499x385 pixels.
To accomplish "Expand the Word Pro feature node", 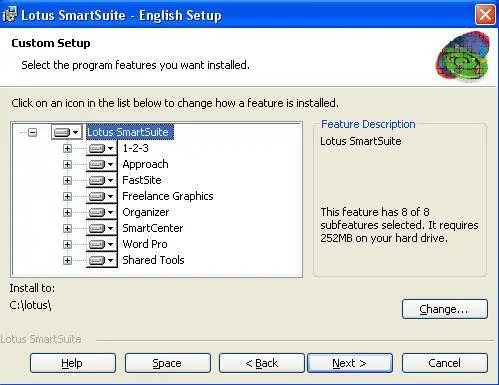I will 67,244.
